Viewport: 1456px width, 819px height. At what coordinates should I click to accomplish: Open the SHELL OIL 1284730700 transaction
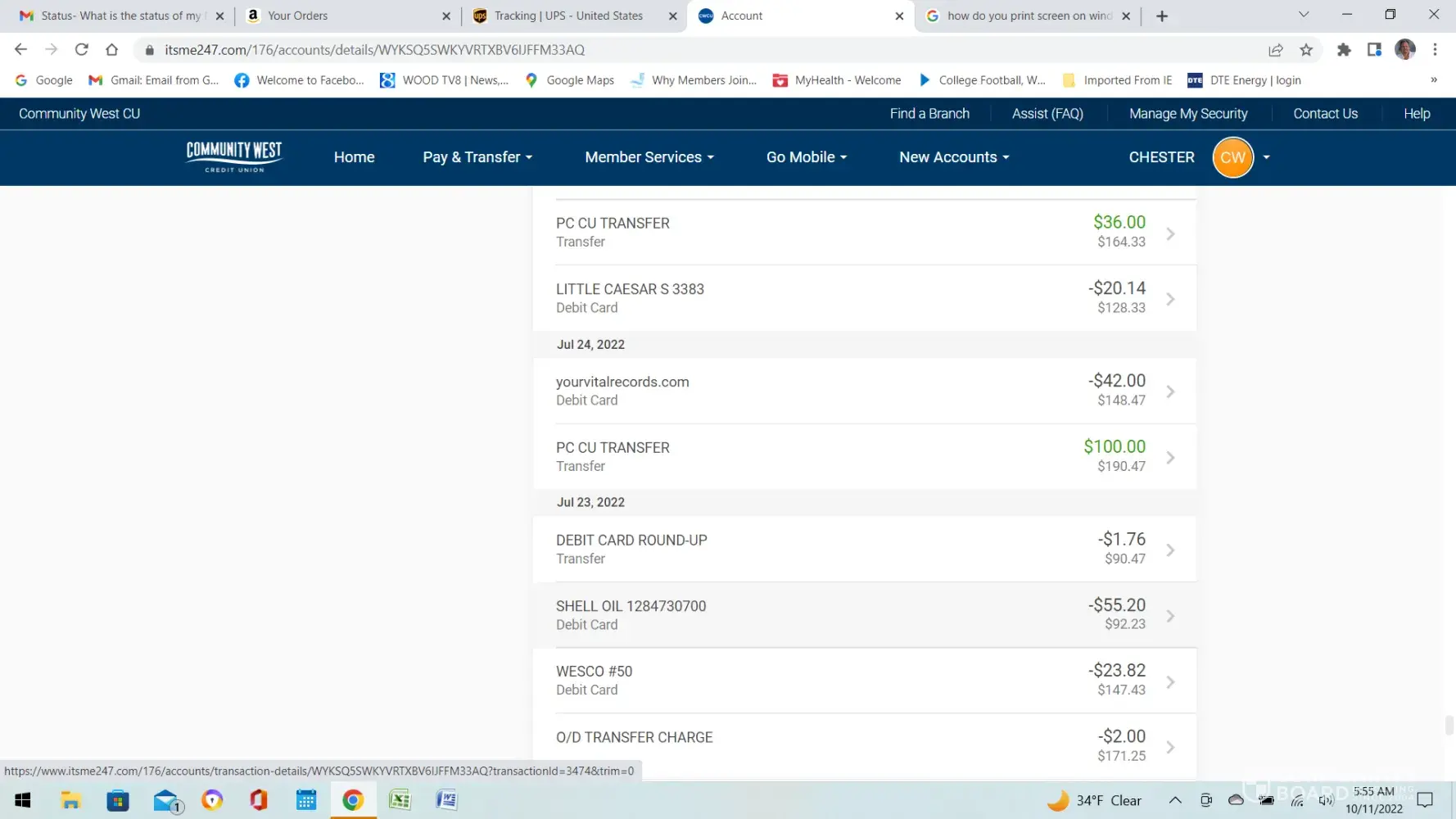coord(864,615)
